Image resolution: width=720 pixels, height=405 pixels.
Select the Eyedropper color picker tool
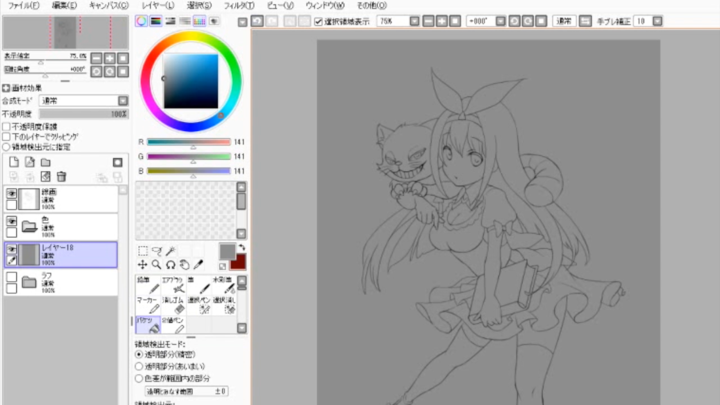[x=198, y=264]
